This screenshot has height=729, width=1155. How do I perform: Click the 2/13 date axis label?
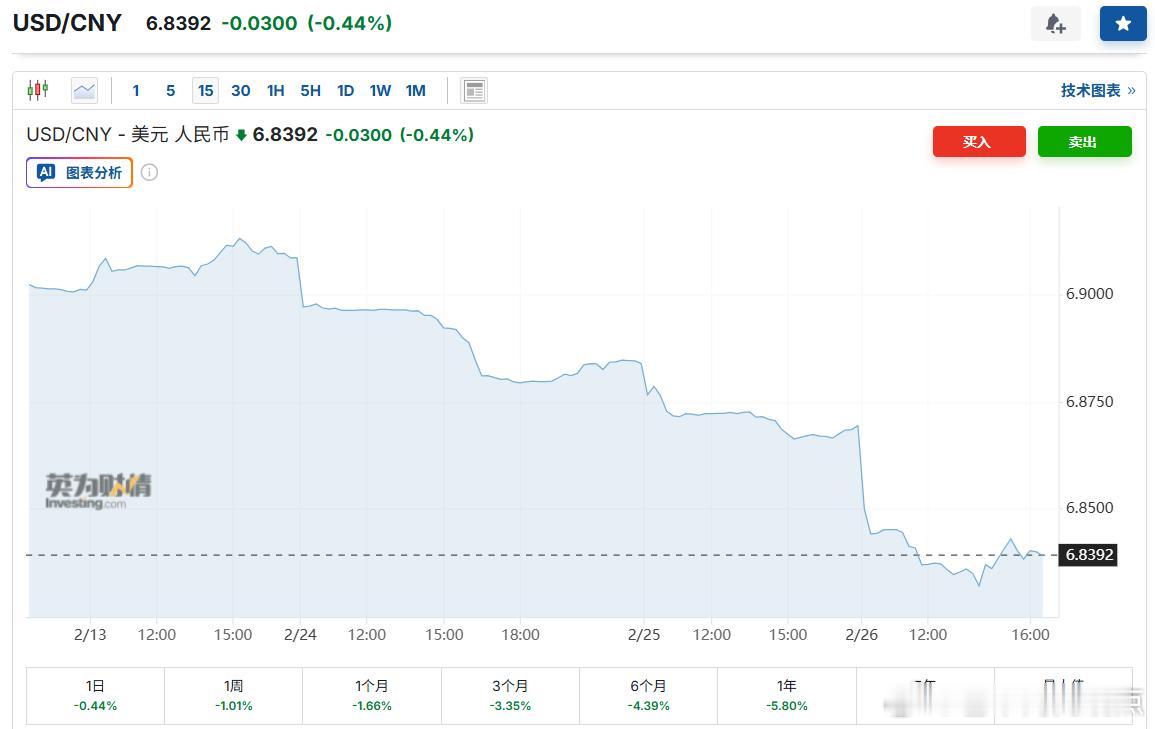pyautogui.click(x=90, y=635)
